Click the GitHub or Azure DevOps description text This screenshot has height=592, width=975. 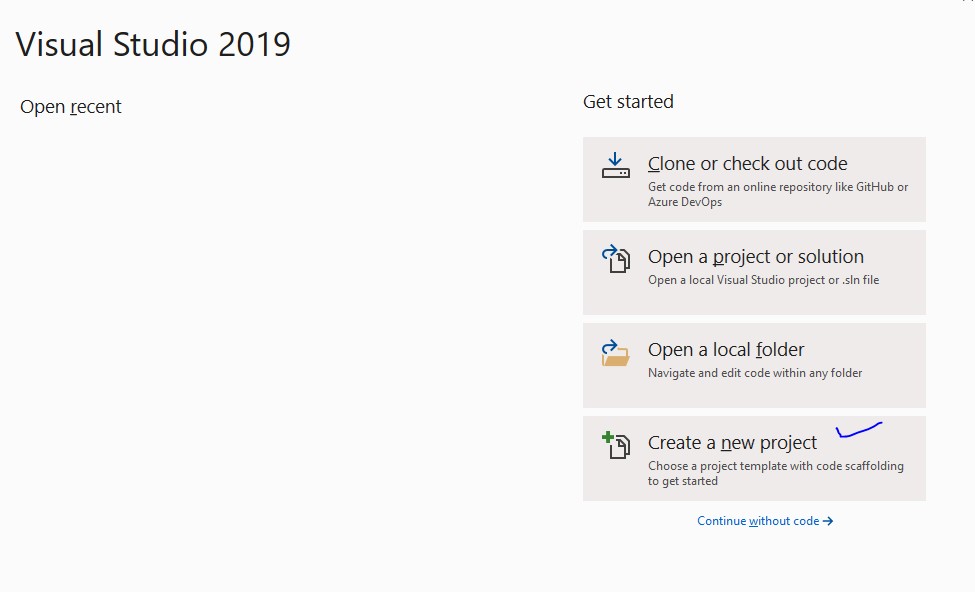777,194
